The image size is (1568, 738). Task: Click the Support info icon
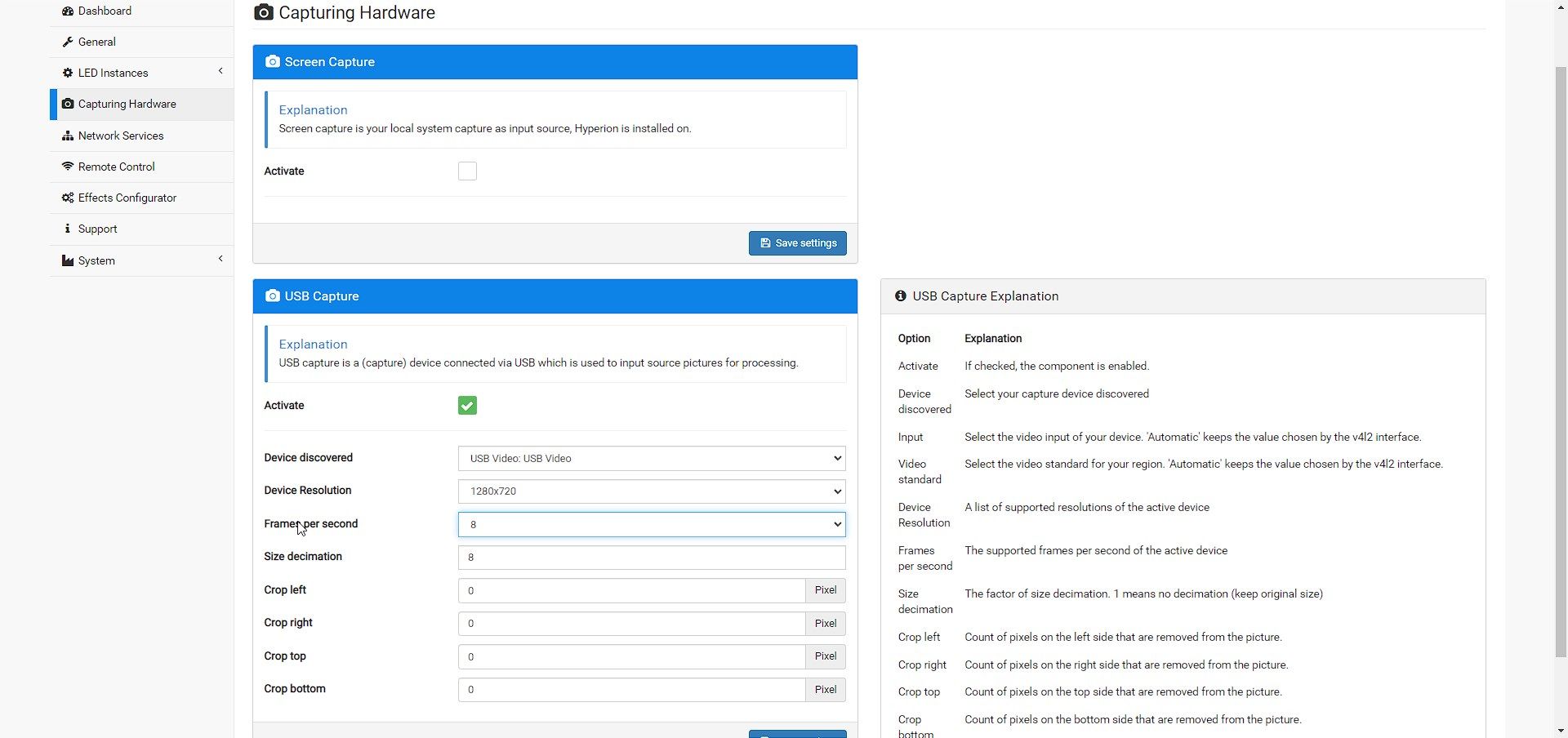pos(68,229)
